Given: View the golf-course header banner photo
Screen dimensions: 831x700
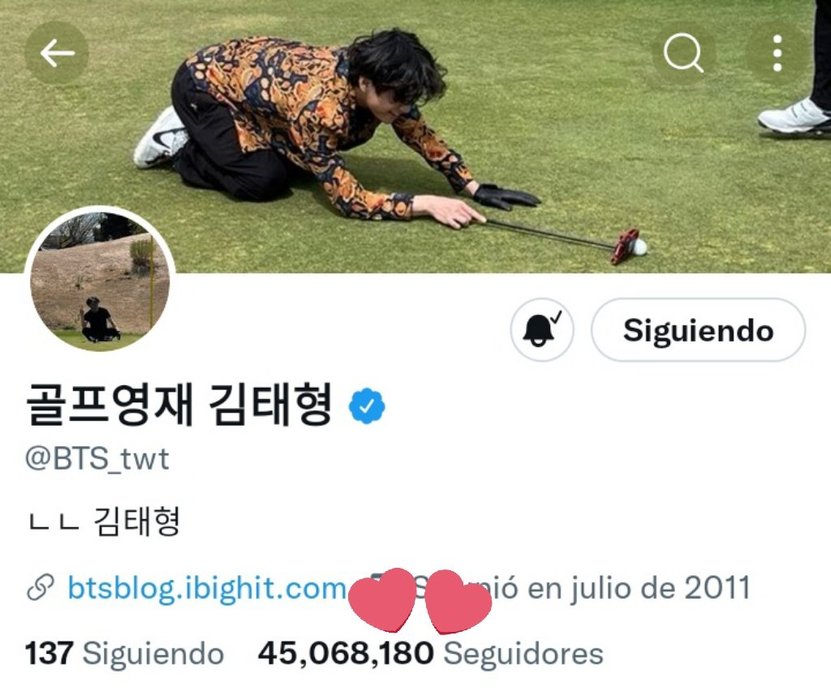Looking at the screenshot, I should click(x=416, y=136).
